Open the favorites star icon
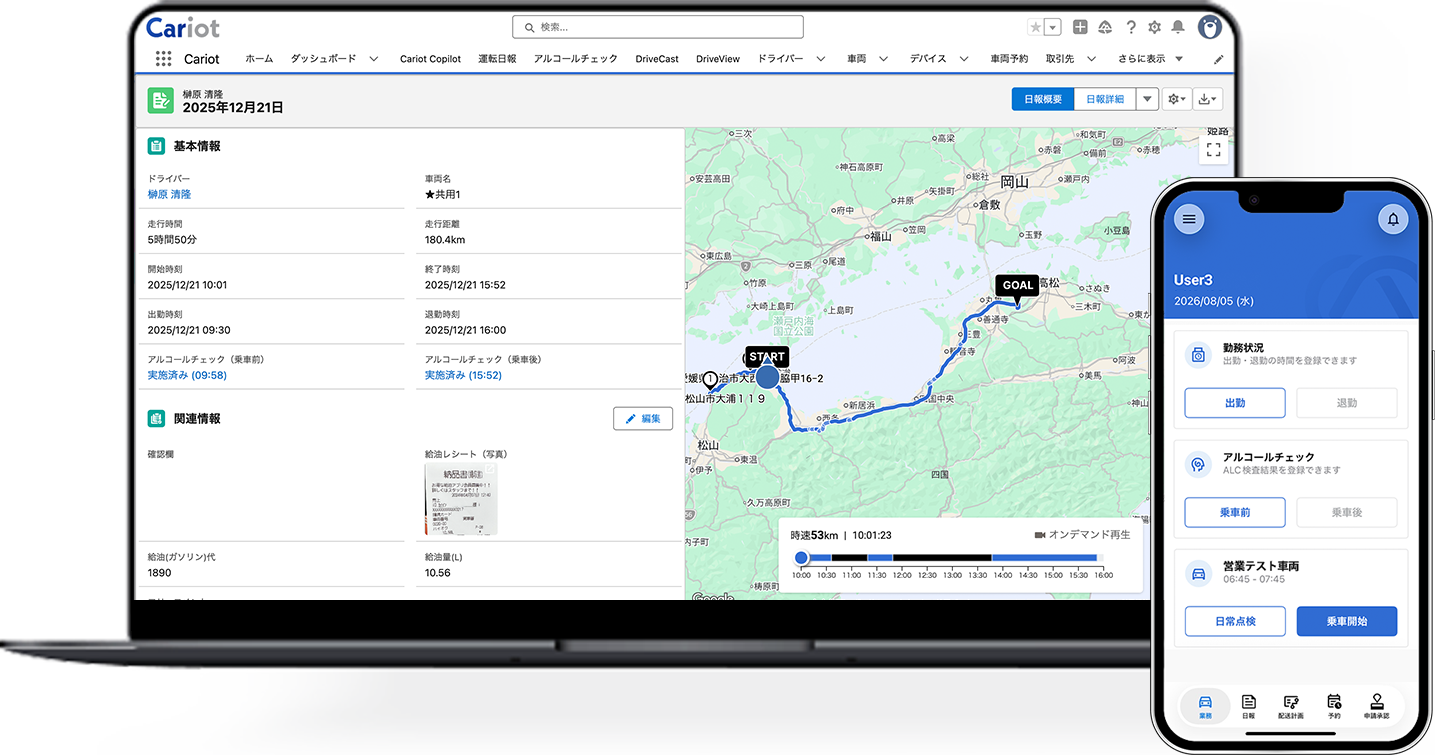Image resolution: width=1435 pixels, height=755 pixels. tap(1036, 28)
